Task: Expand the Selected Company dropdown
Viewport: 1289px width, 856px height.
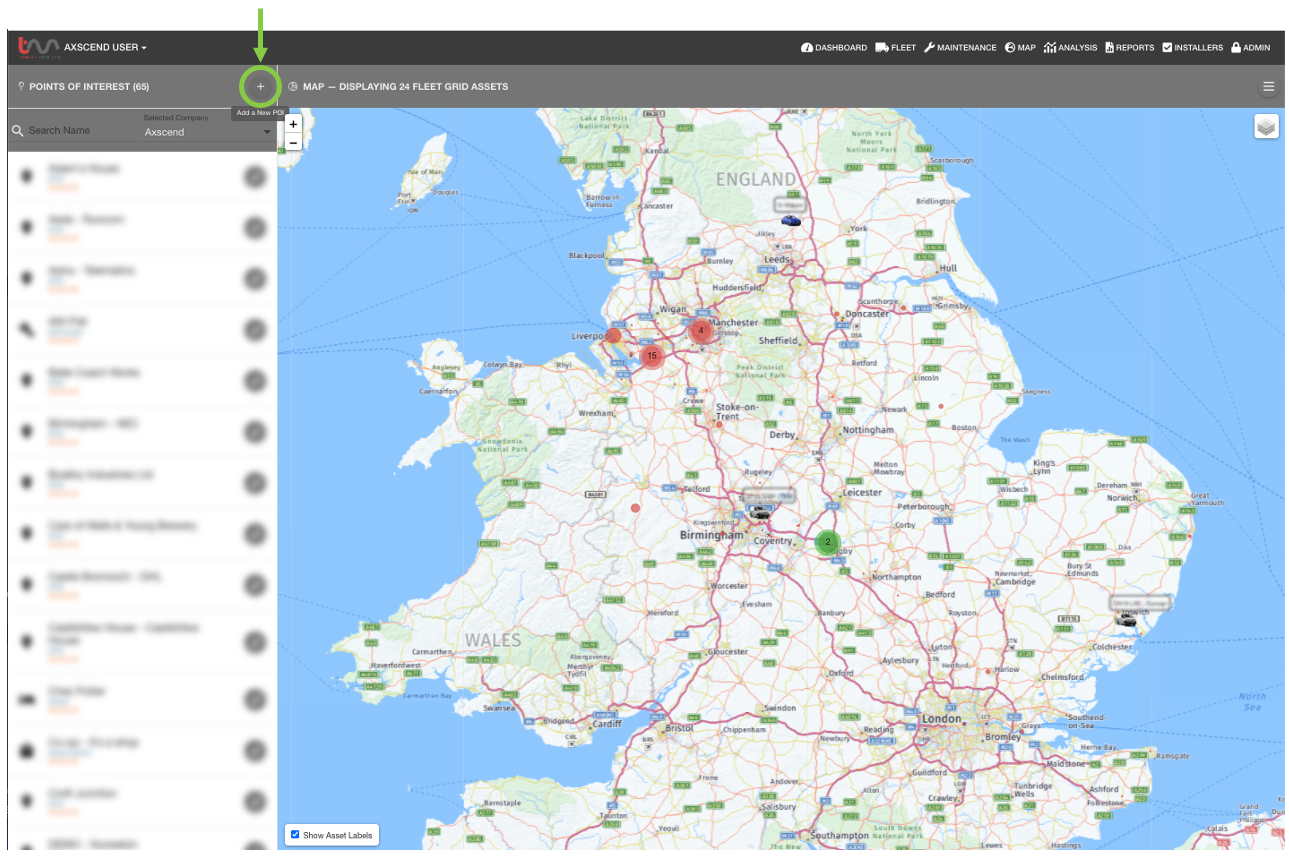Action: coord(207,132)
